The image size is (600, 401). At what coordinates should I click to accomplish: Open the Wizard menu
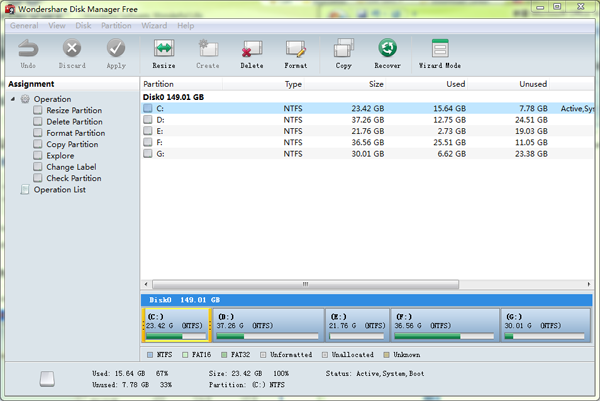coord(154,26)
